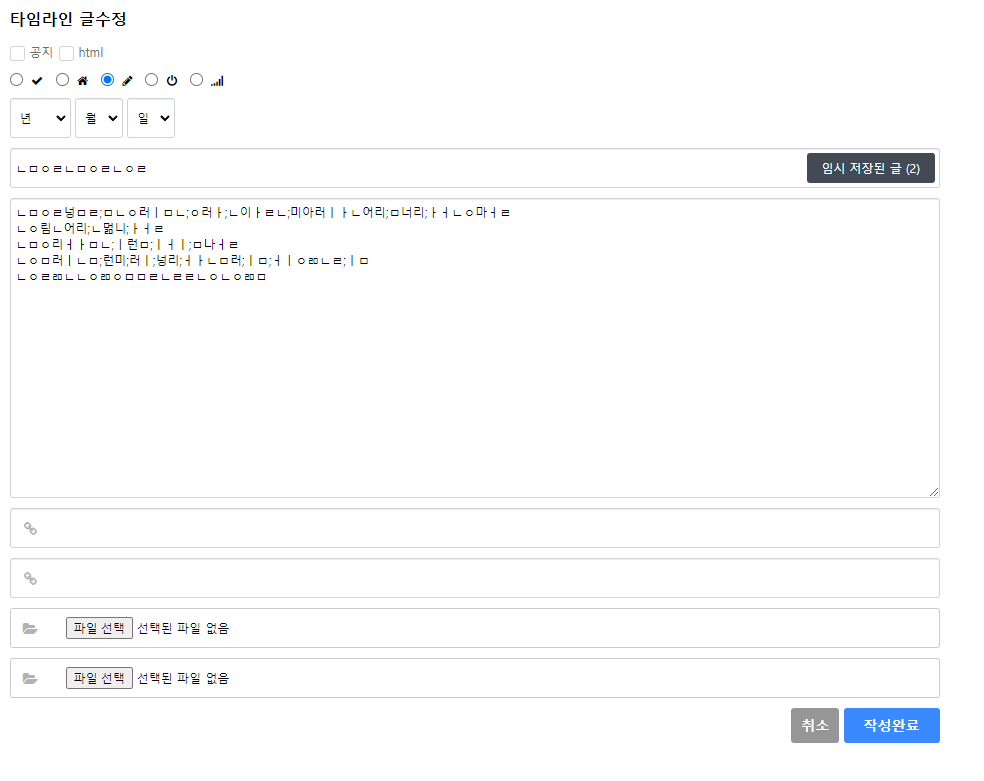This screenshot has width=984, height=781.
Task: Open the 일 day dropdown
Action: (x=151, y=118)
